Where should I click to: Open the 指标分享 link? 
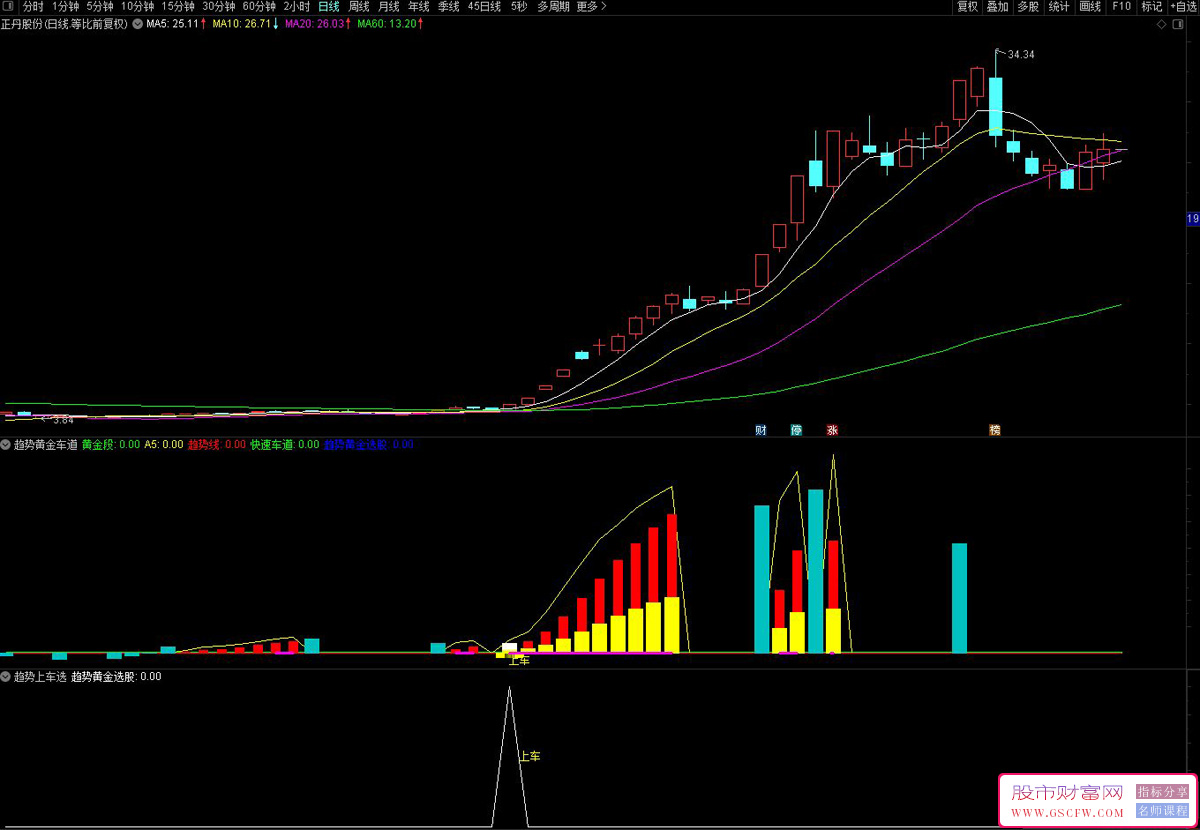tap(1162, 792)
